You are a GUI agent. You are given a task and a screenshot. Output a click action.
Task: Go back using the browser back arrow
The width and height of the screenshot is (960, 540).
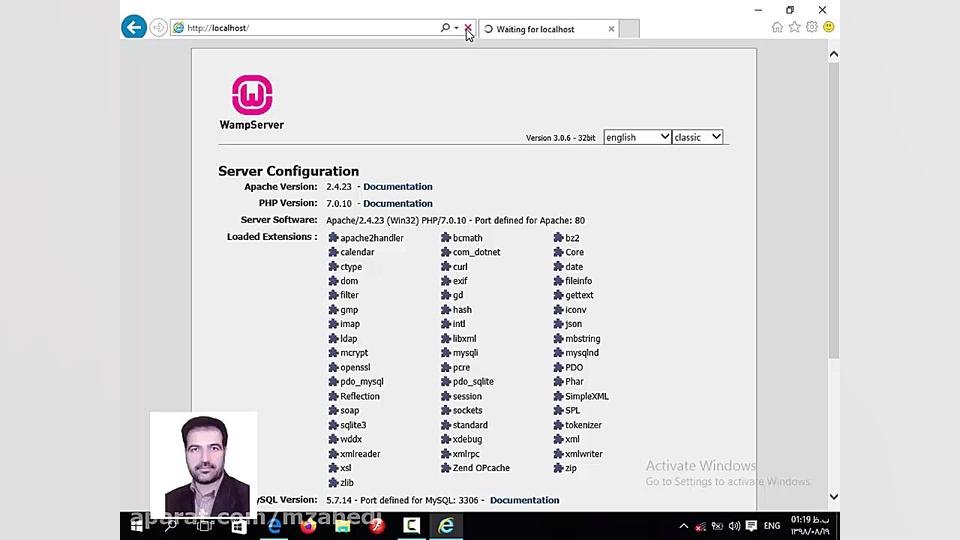[x=133, y=27]
